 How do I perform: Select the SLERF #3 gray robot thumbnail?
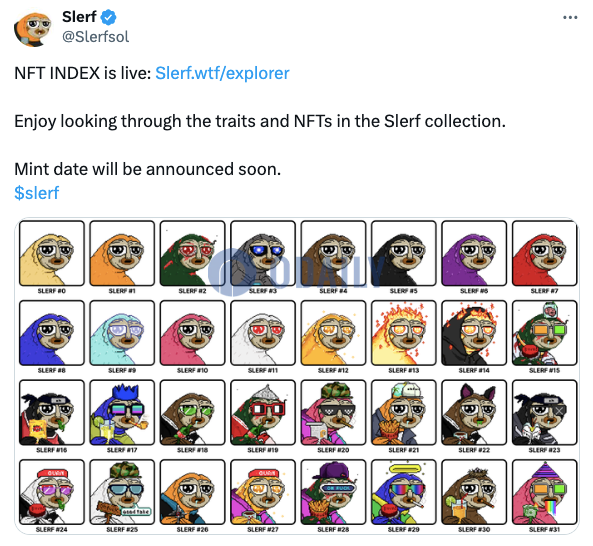tap(263, 253)
